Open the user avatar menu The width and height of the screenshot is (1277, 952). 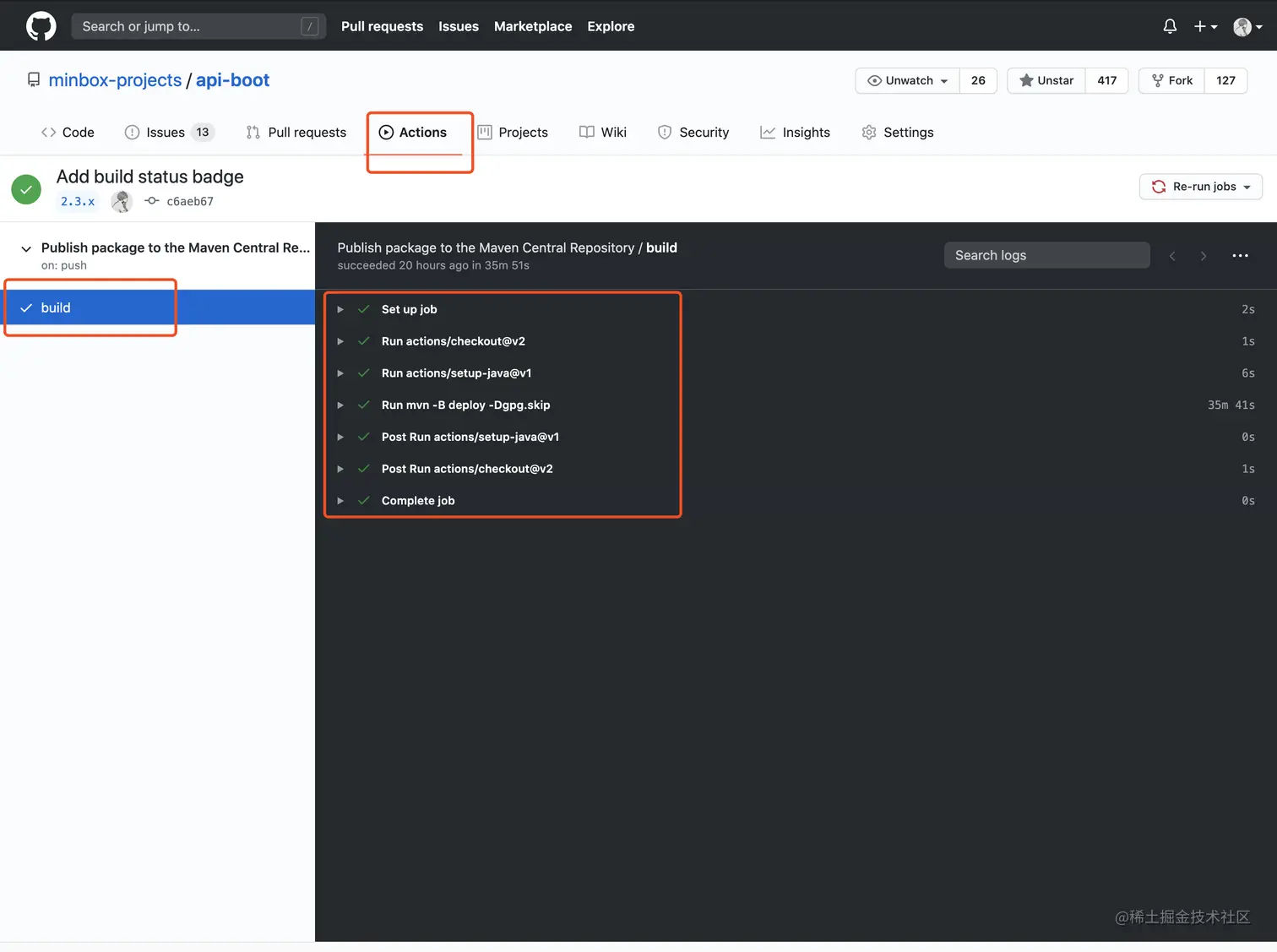coord(1247,26)
